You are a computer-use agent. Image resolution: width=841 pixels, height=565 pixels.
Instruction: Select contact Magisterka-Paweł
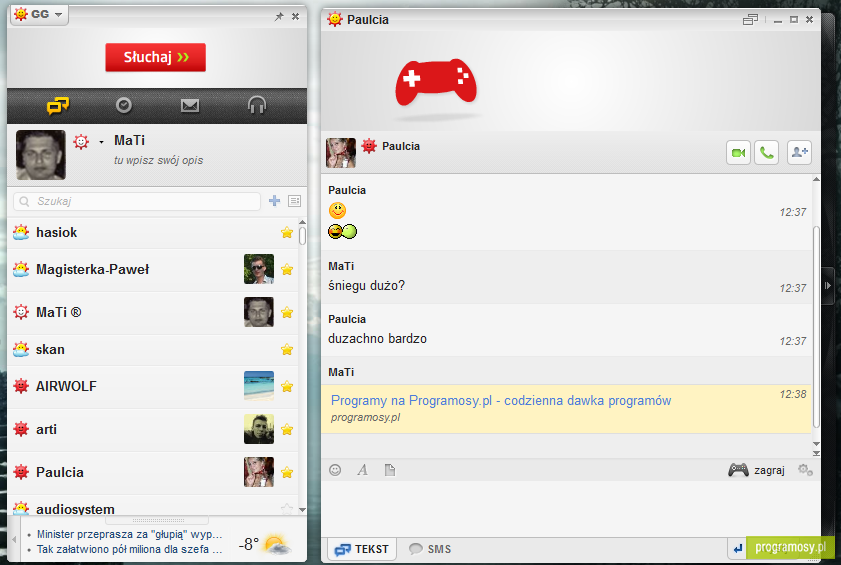click(153, 269)
